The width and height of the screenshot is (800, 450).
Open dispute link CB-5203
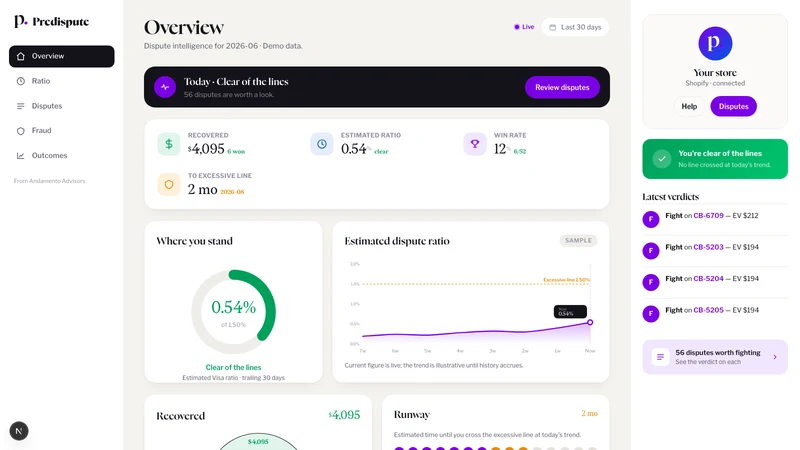pyautogui.click(x=708, y=247)
